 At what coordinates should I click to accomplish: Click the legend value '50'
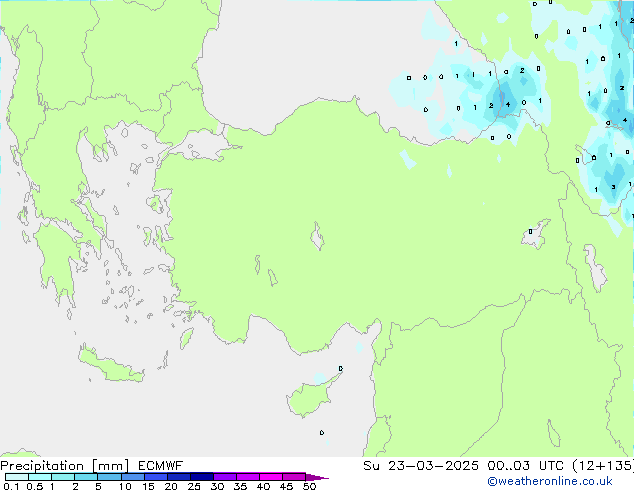309,486
